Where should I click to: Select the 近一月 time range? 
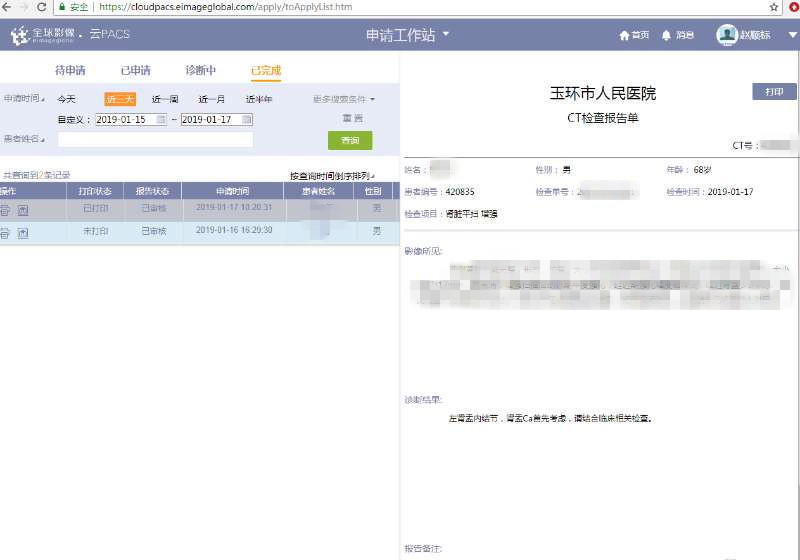212,99
